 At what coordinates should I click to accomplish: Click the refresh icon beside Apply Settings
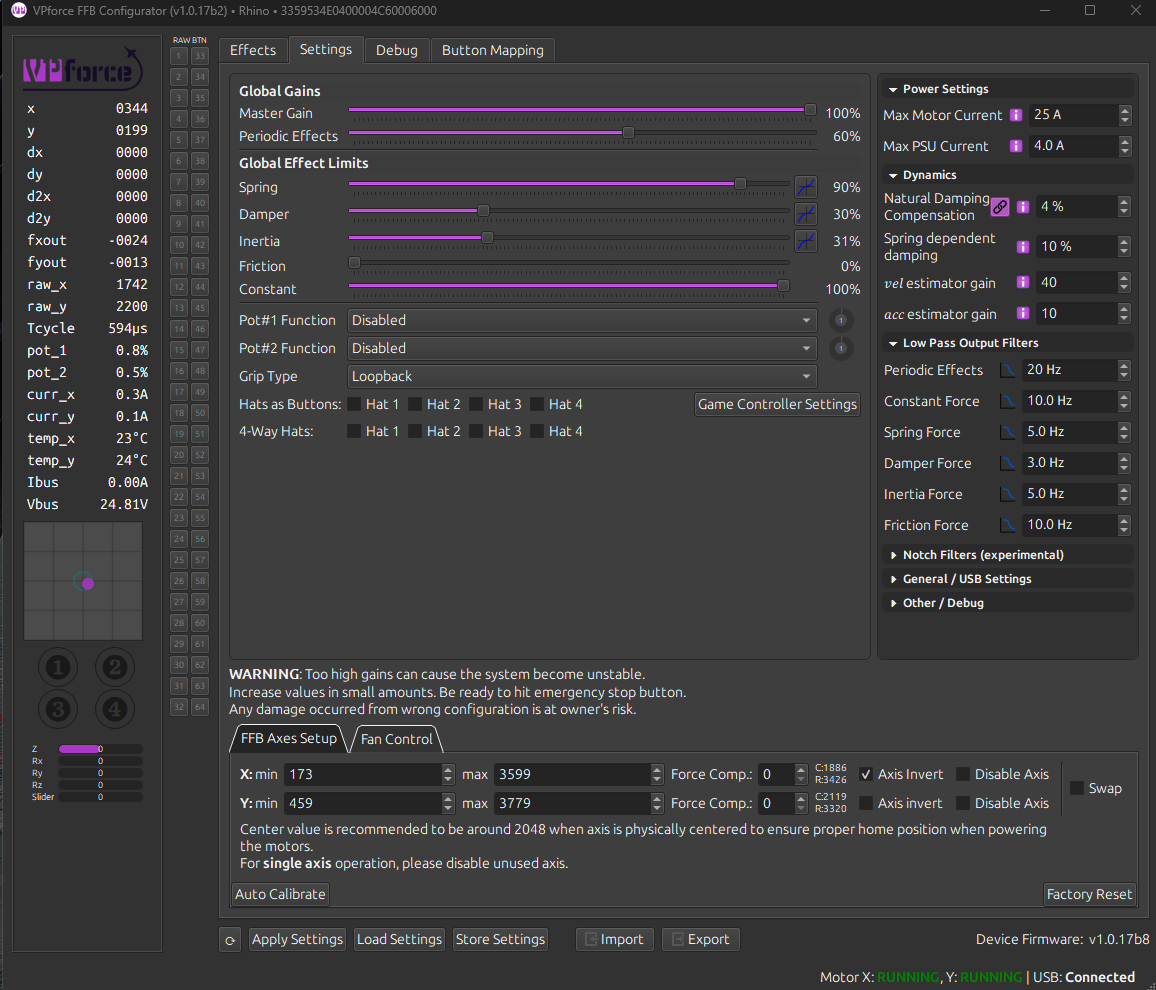coord(230,940)
